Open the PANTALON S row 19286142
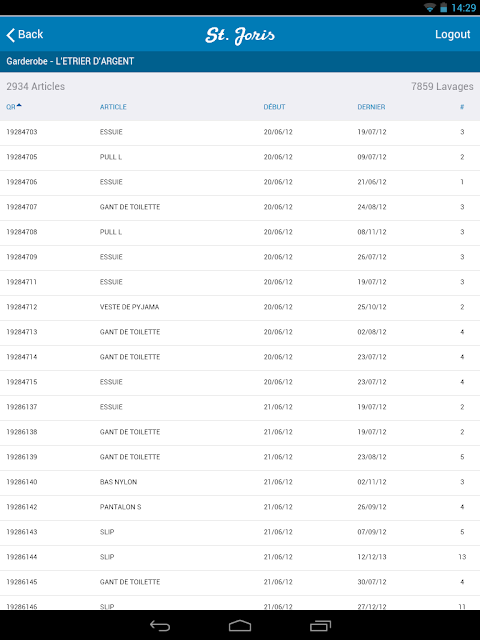This screenshot has height=640, width=480. 240,507
